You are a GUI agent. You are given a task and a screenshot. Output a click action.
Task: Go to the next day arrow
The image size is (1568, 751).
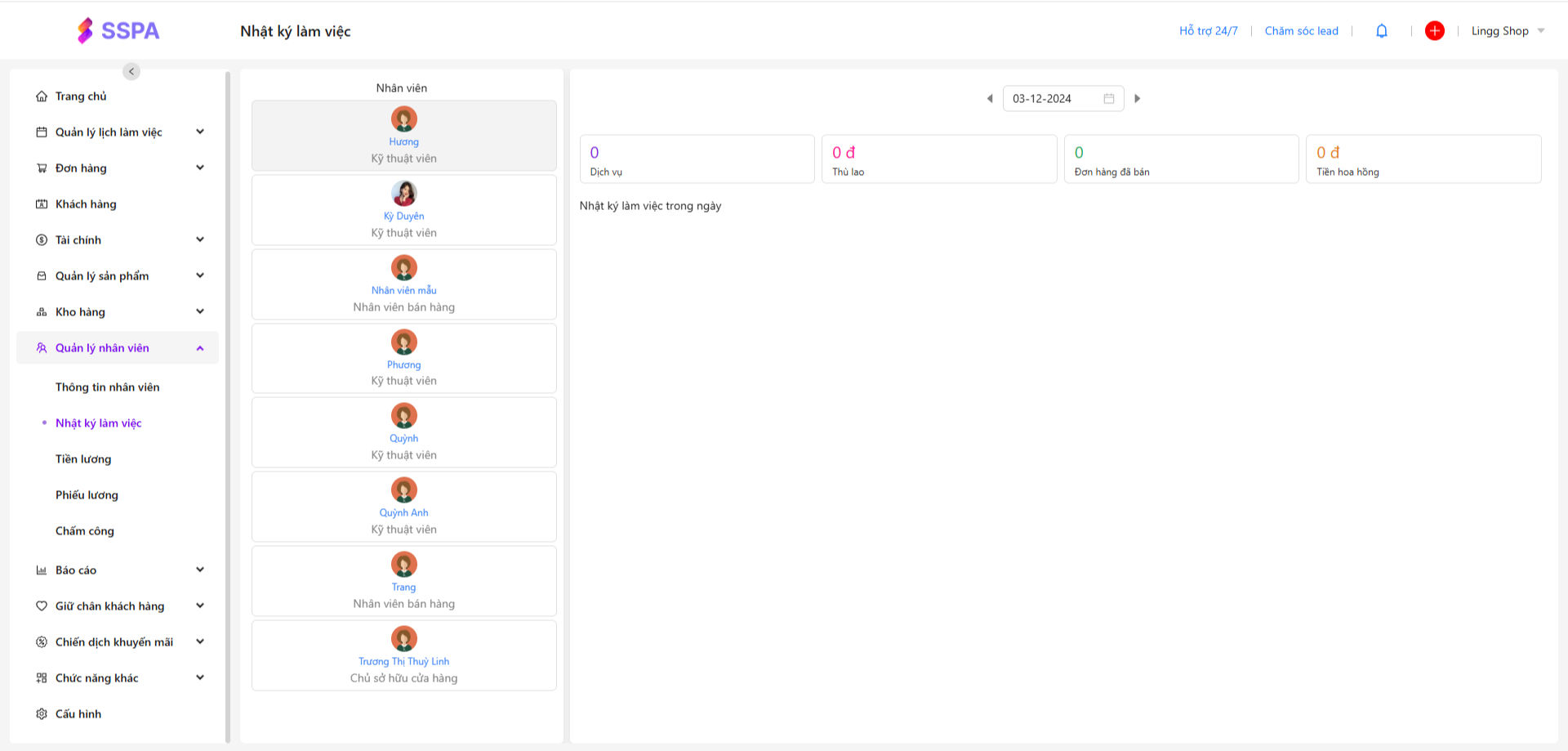tap(1137, 99)
